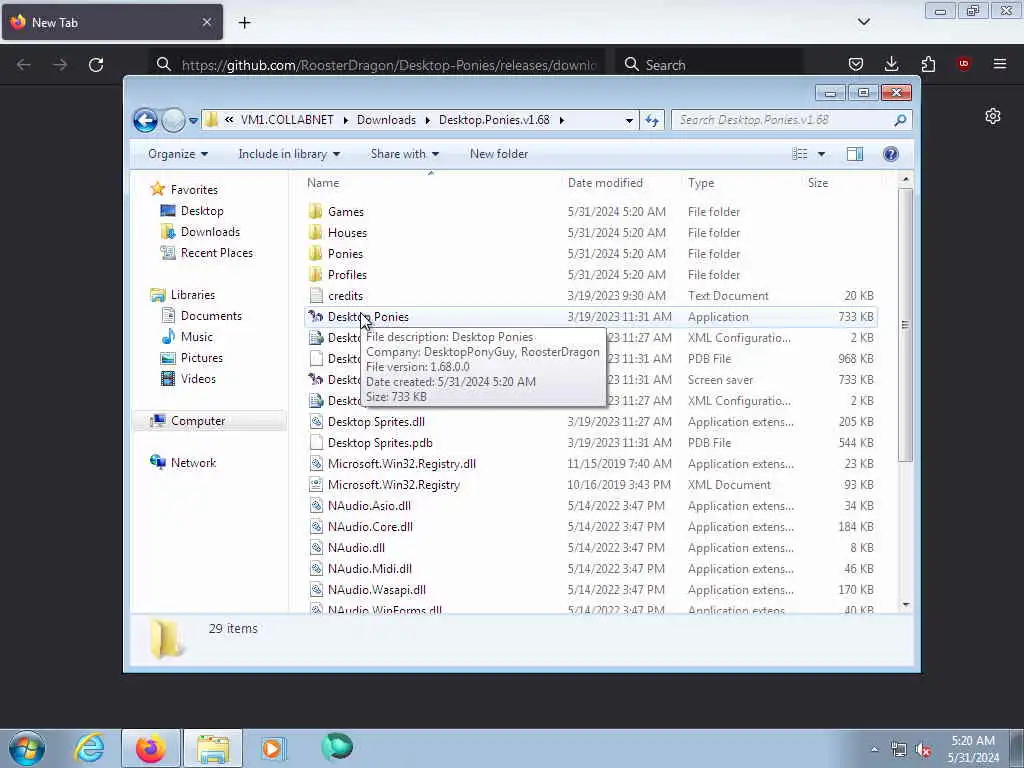Viewport: 1024px width, 768px height.
Task: Expand the address bar previous locations dropdown
Action: tap(629, 120)
